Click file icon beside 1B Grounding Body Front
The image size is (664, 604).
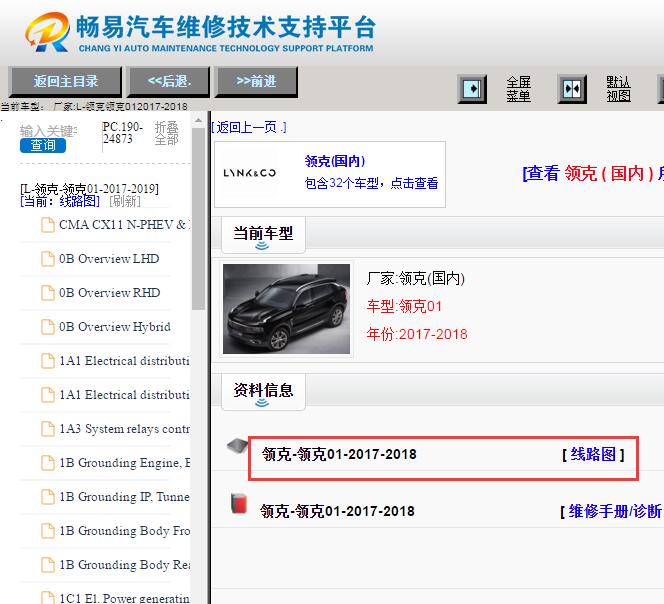[48, 531]
